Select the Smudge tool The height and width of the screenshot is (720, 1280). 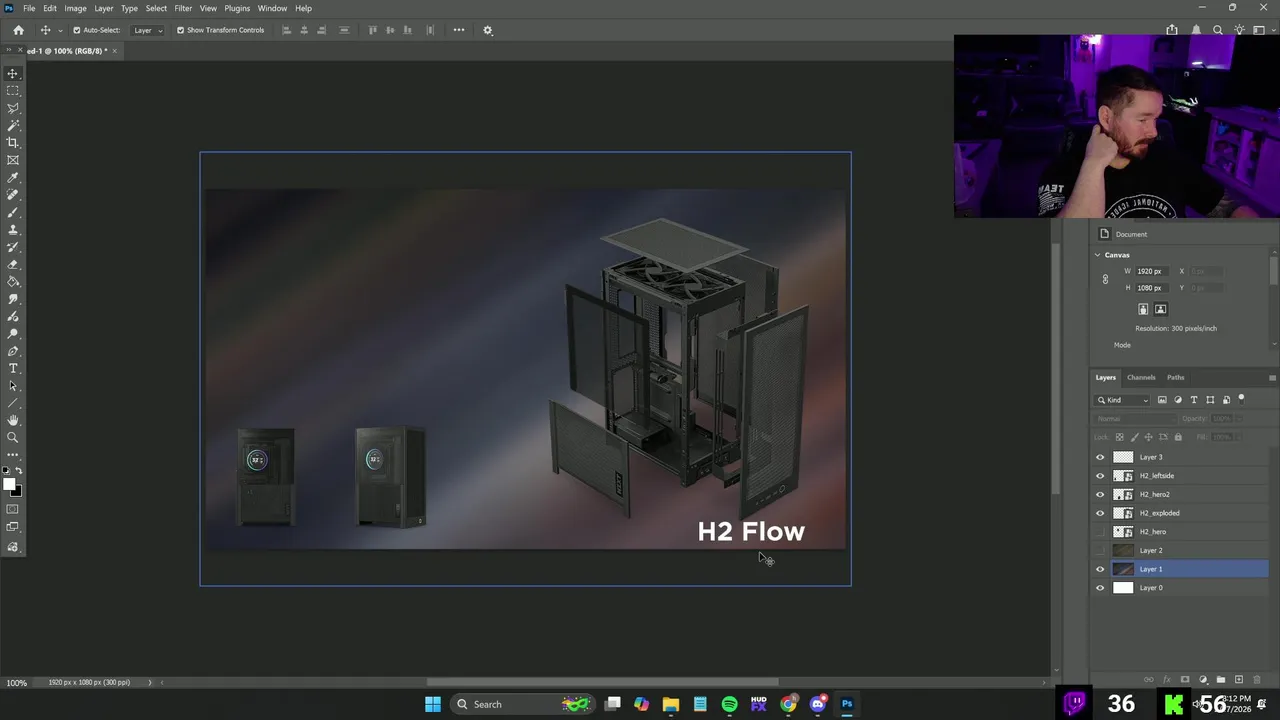(x=13, y=299)
